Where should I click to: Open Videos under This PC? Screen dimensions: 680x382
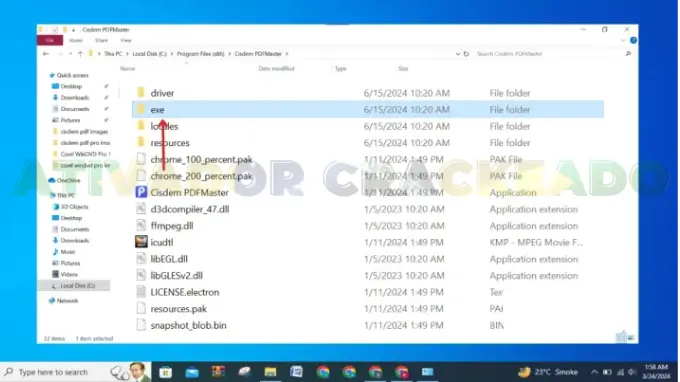[x=69, y=274]
